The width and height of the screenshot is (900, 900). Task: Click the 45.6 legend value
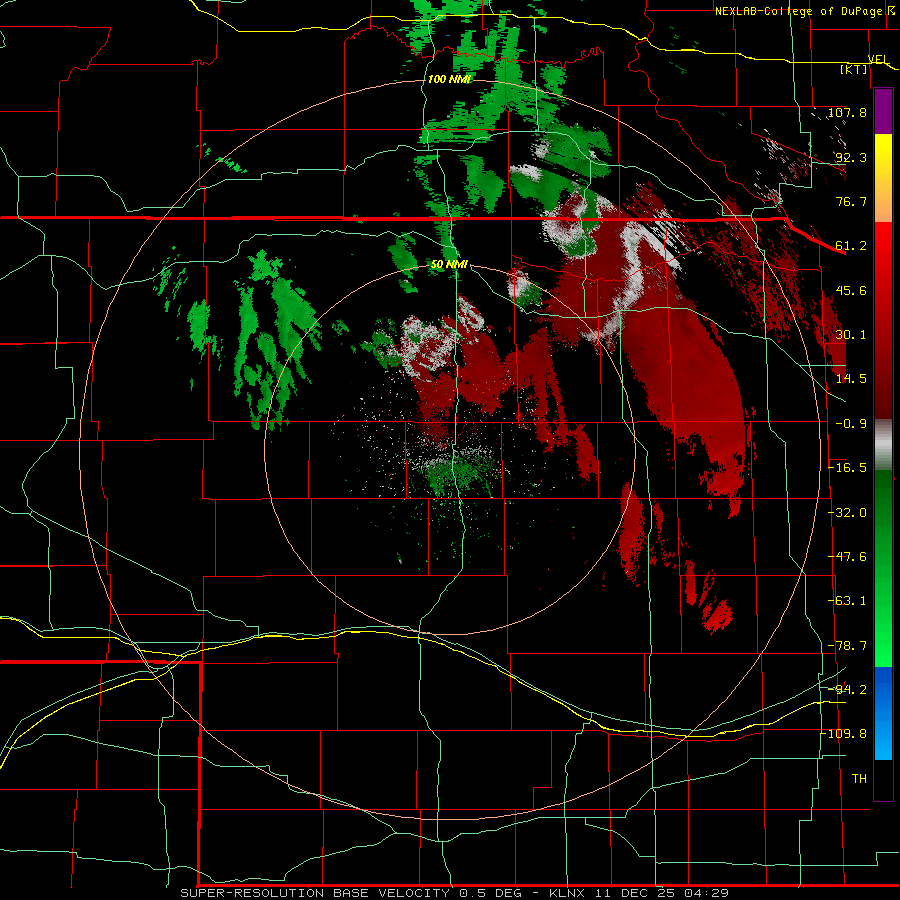pyautogui.click(x=851, y=290)
